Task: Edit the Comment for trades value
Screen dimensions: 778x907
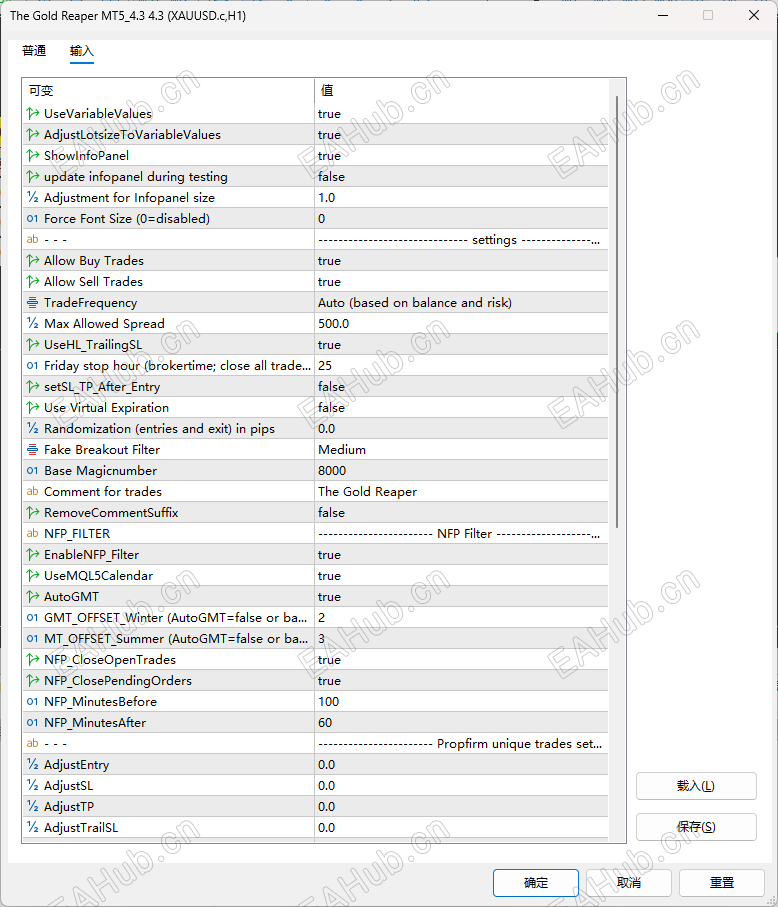Action: click(x=461, y=492)
